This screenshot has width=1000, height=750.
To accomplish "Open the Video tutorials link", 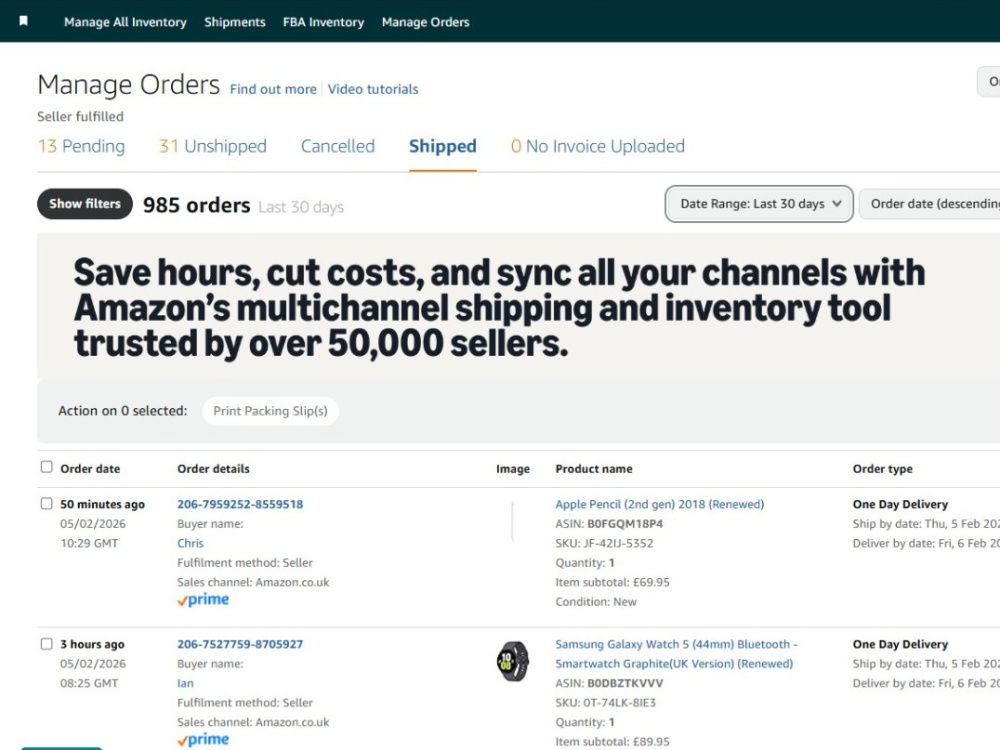I will coord(373,89).
